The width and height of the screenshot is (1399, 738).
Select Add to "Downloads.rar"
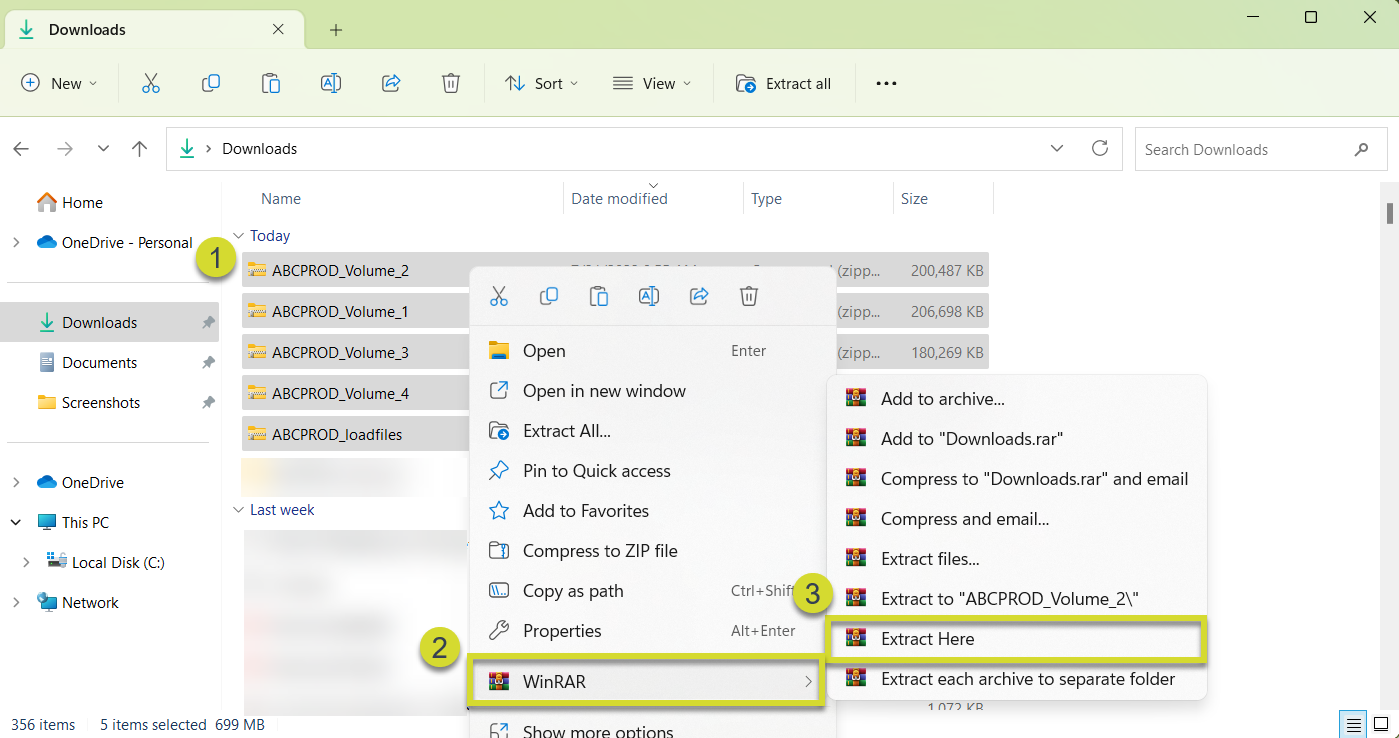pyautogui.click(x=1017, y=439)
